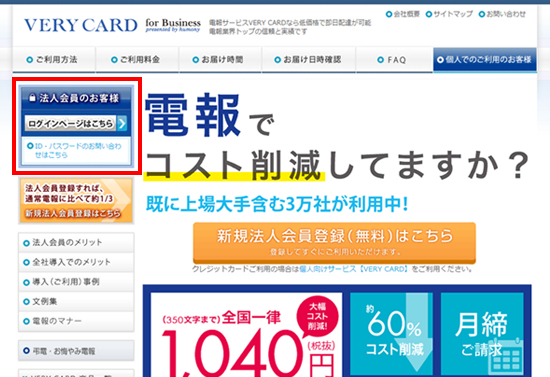This screenshot has height=377, width=550.
Task: Go to お届け日時確認 in the navigation
Action: click(x=309, y=60)
